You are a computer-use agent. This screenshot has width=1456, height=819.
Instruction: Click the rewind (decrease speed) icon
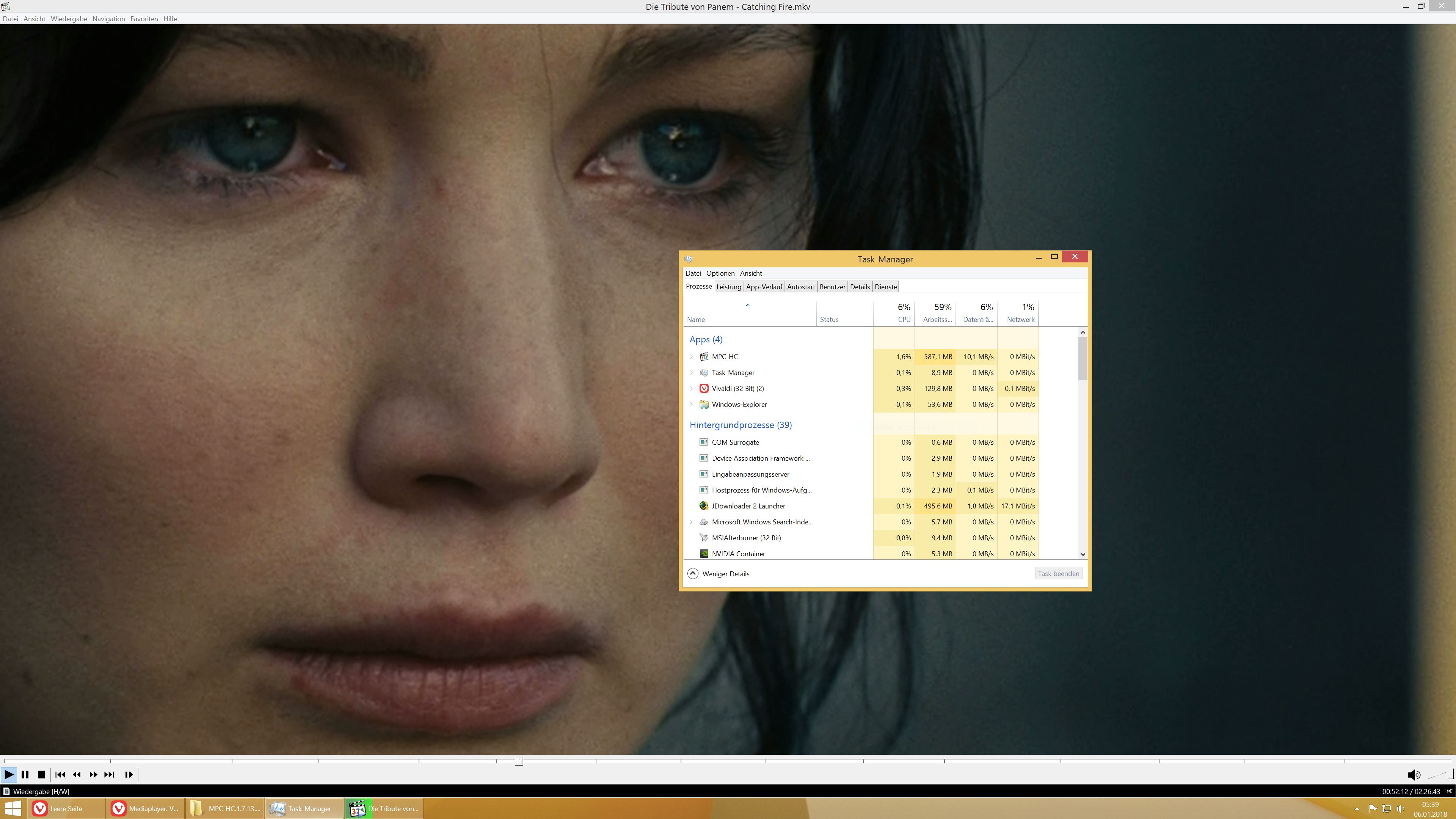pyautogui.click(x=77, y=774)
